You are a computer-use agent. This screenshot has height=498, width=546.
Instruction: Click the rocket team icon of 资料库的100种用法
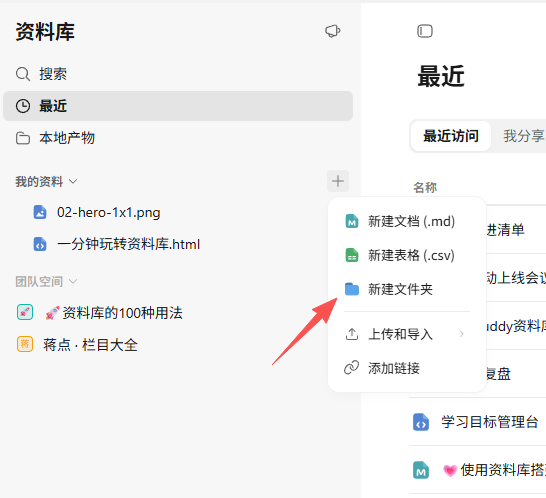click(25, 312)
